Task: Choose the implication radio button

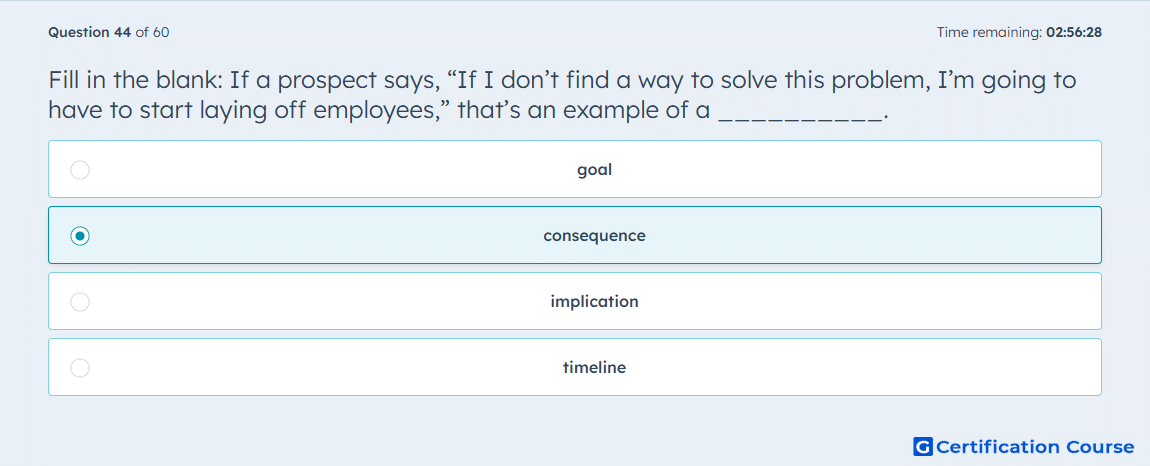Action: pos(80,302)
